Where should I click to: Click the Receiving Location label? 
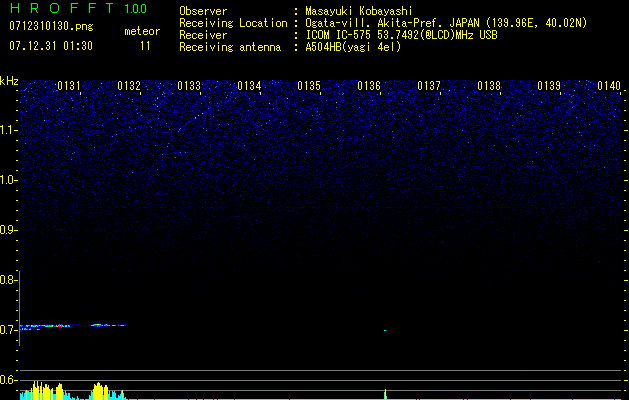pos(233,23)
